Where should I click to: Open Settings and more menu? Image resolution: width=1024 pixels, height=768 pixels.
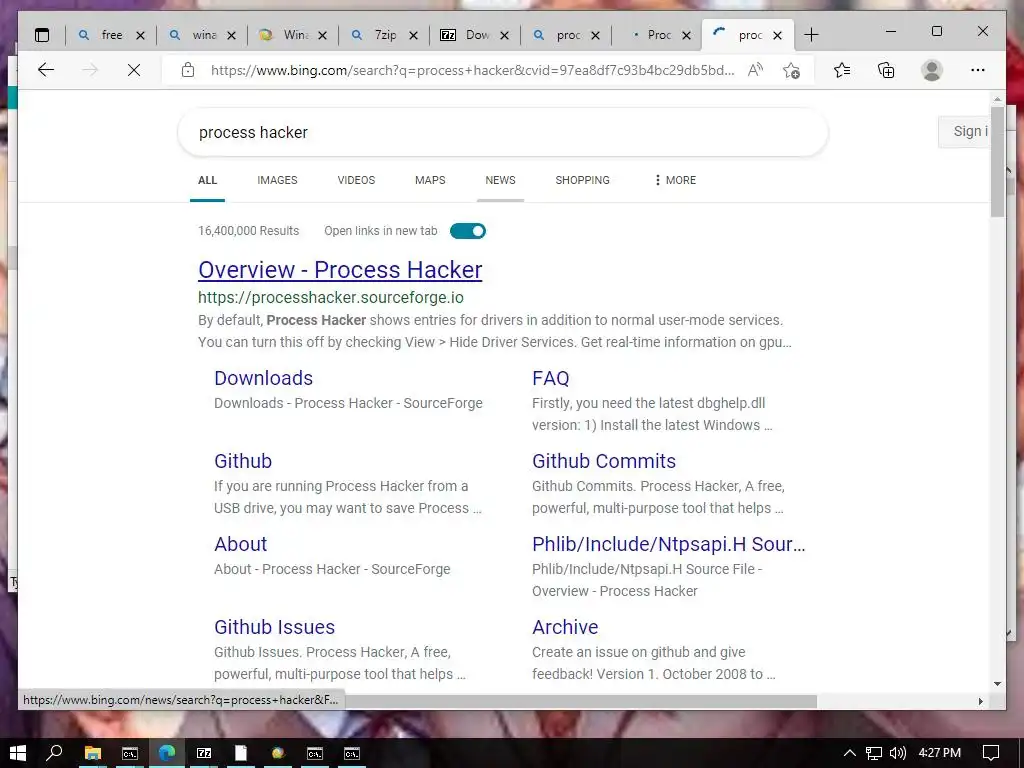(978, 70)
